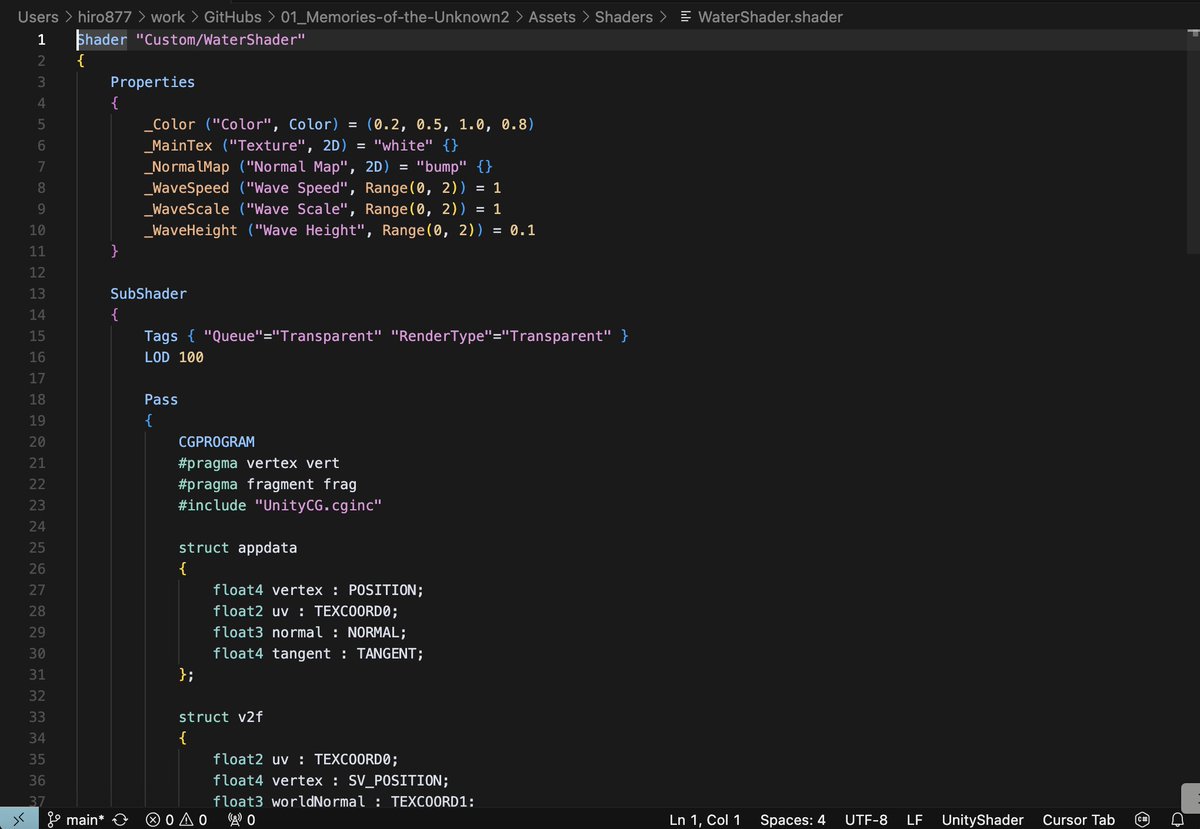Viewport: 1200px width, 829px height.
Task: Open the Shaders breadcrumb folder
Action: [624, 17]
